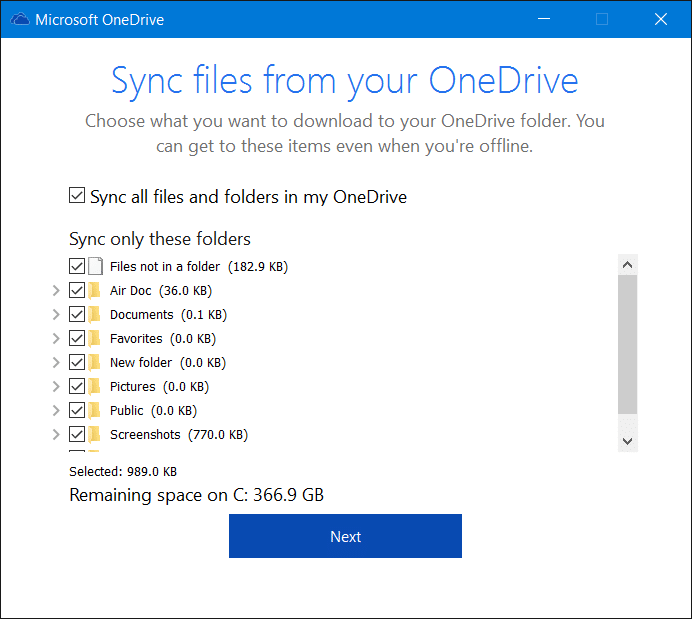Click the Next button
Image resolution: width=692 pixels, height=619 pixels.
[x=345, y=536]
